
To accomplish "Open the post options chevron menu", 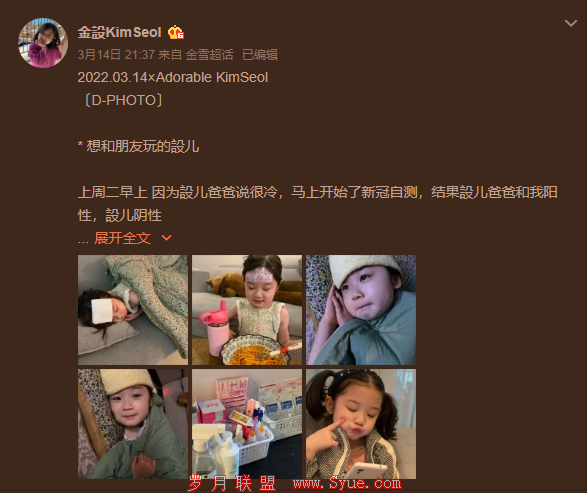I will pos(571,24).
